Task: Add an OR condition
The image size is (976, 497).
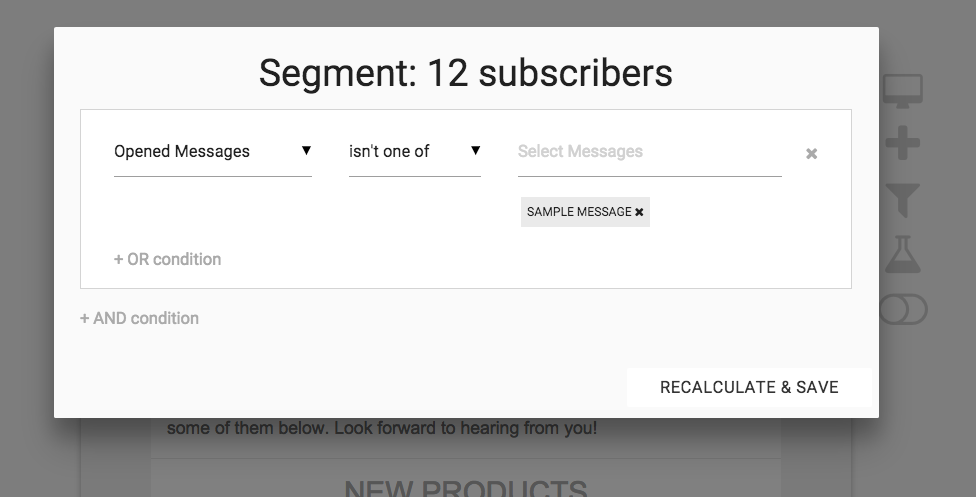Action: coord(167,259)
